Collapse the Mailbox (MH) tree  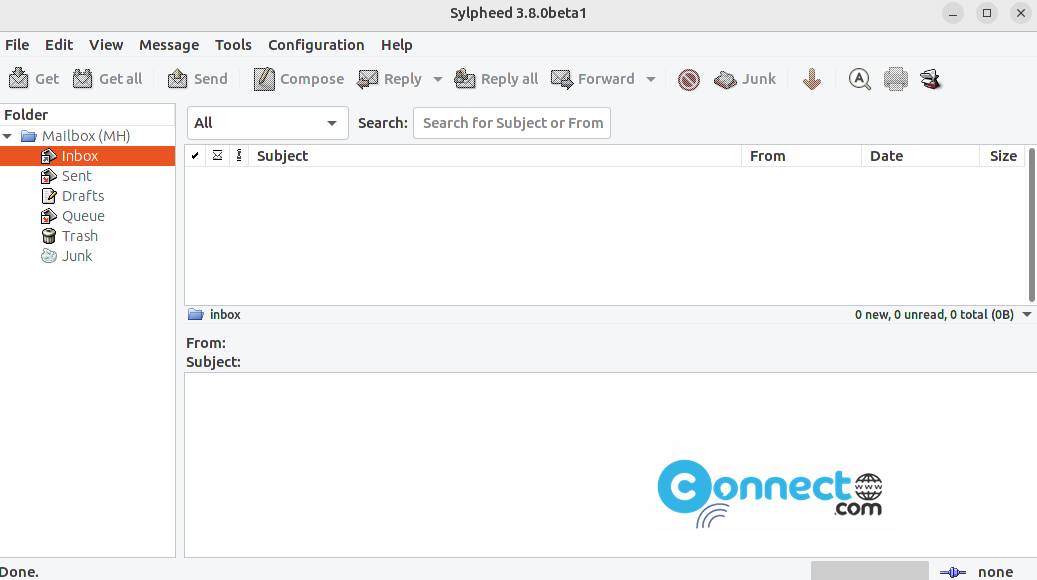pyautogui.click(x=7, y=136)
